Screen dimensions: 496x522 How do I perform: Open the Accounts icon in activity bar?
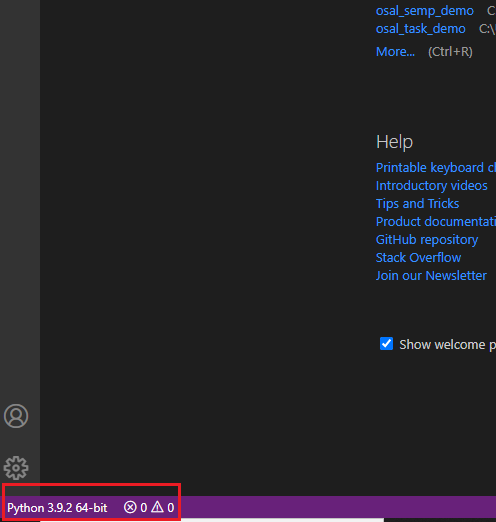point(16,416)
